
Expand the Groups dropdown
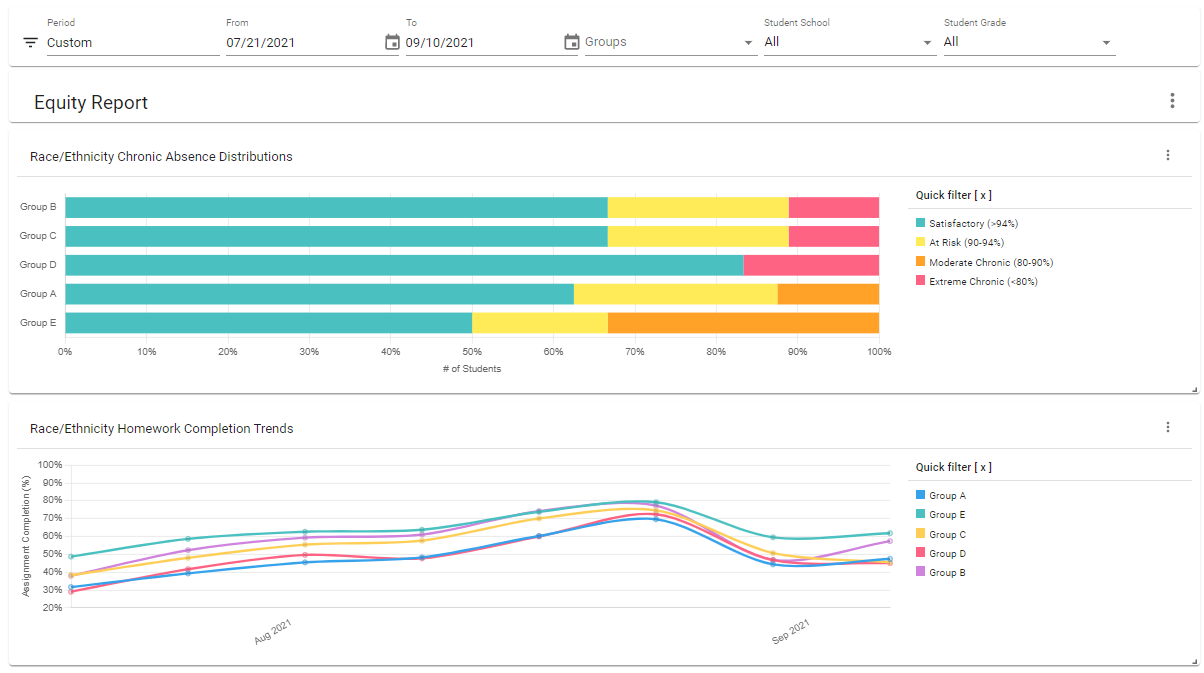pos(669,42)
